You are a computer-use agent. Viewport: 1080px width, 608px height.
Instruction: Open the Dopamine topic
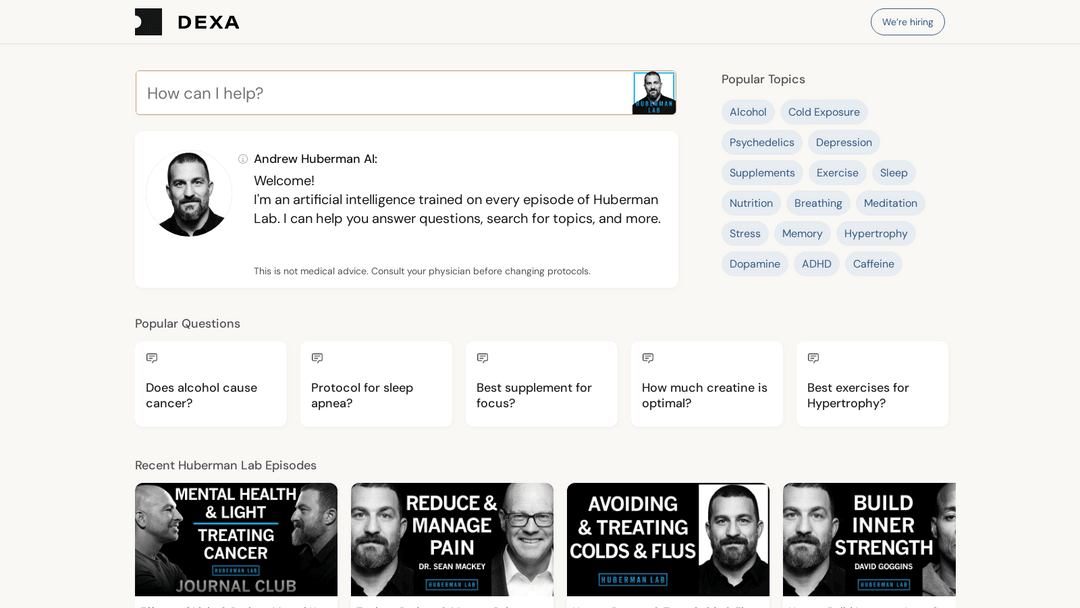[x=755, y=264]
